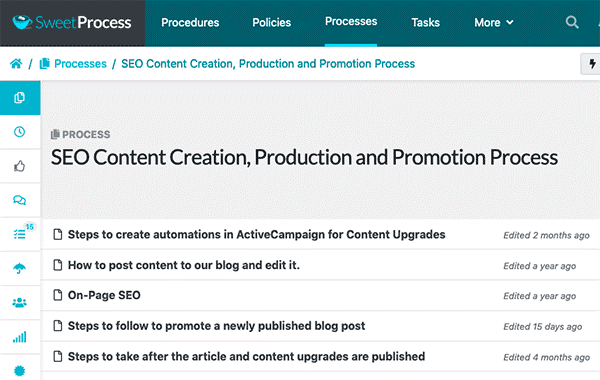Switch to the Policies tab
Screen dimensions: 600x380
272,23
